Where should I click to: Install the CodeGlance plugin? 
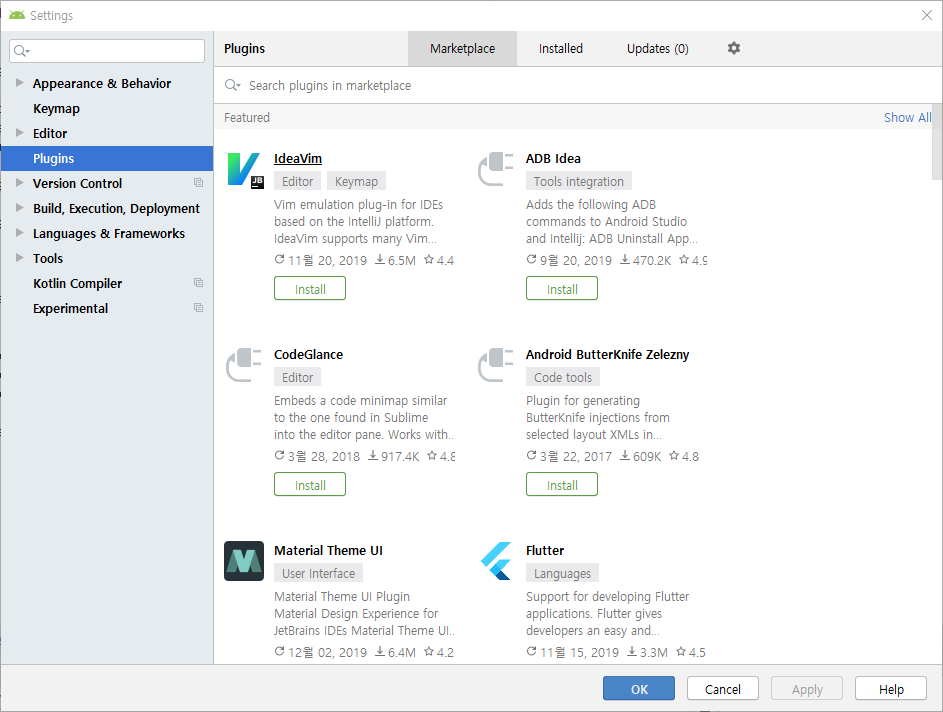click(310, 485)
